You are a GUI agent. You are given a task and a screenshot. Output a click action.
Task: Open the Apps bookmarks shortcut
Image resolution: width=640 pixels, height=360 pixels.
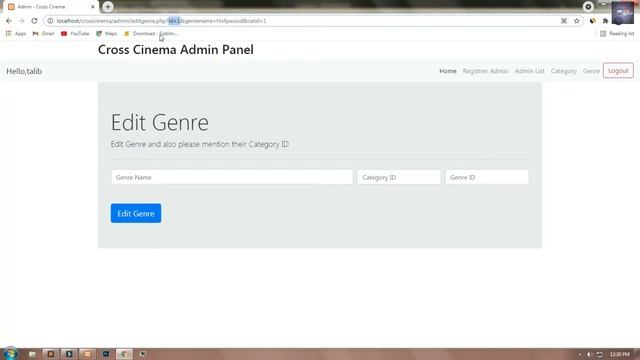[16, 33]
